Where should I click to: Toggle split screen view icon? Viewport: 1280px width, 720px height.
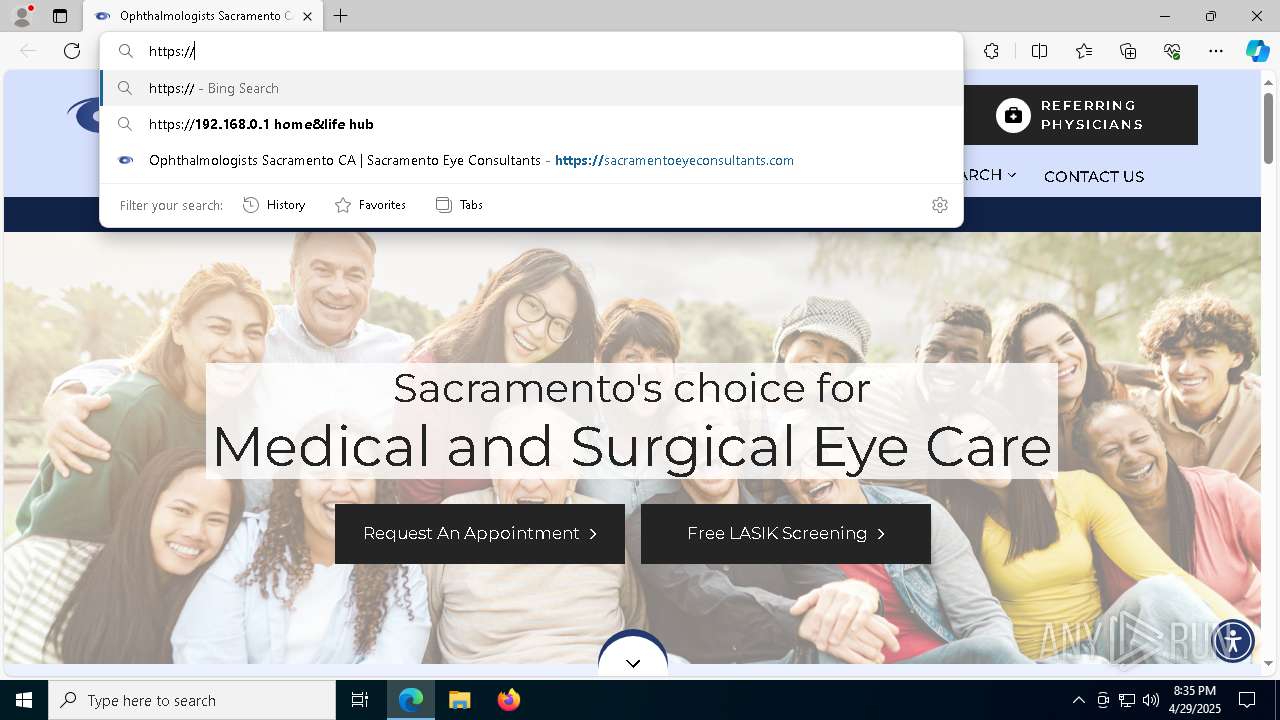1039,51
